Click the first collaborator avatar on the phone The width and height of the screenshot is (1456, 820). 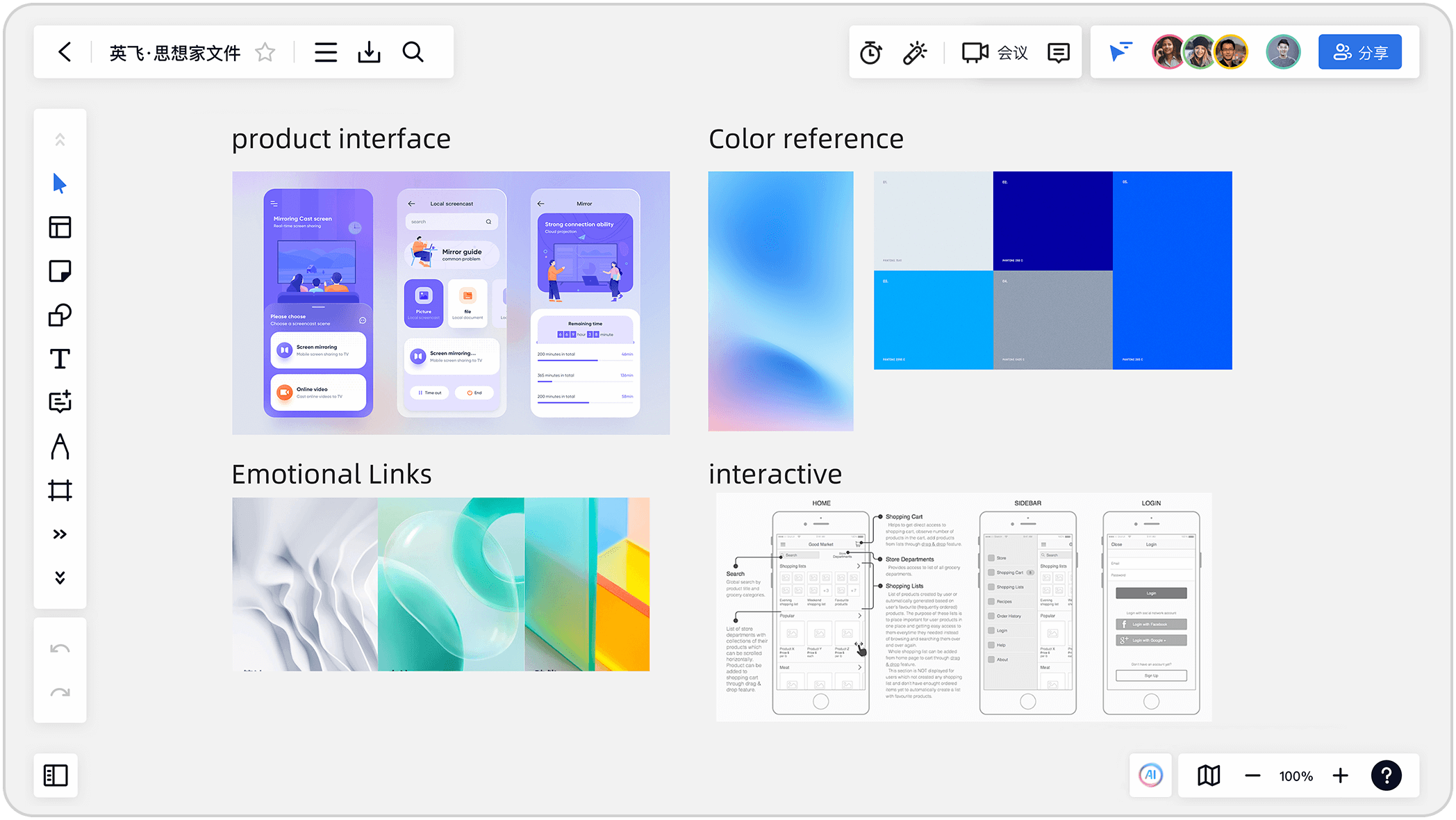[1168, 52]
